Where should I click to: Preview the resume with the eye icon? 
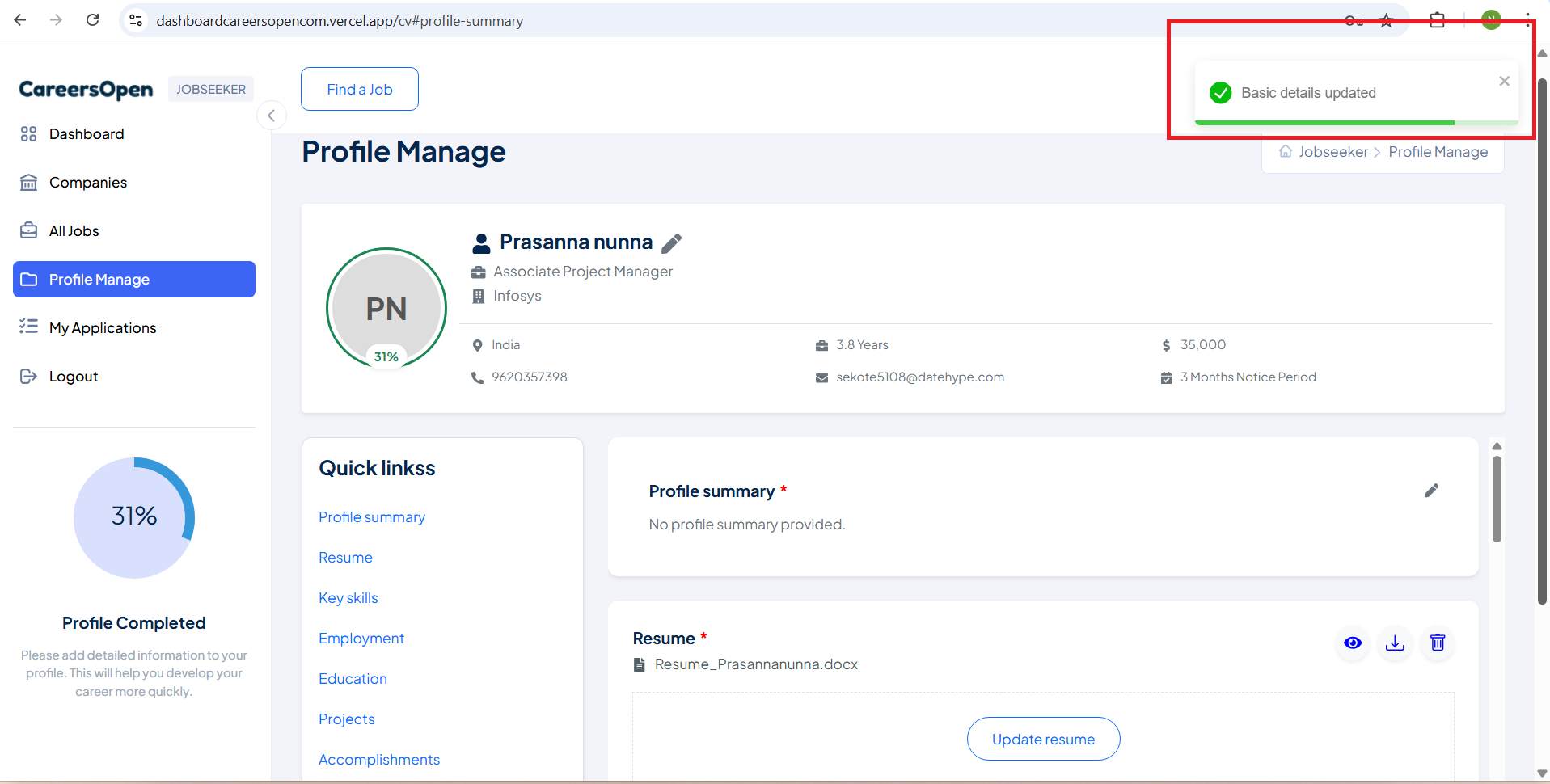pos(1352,643)
